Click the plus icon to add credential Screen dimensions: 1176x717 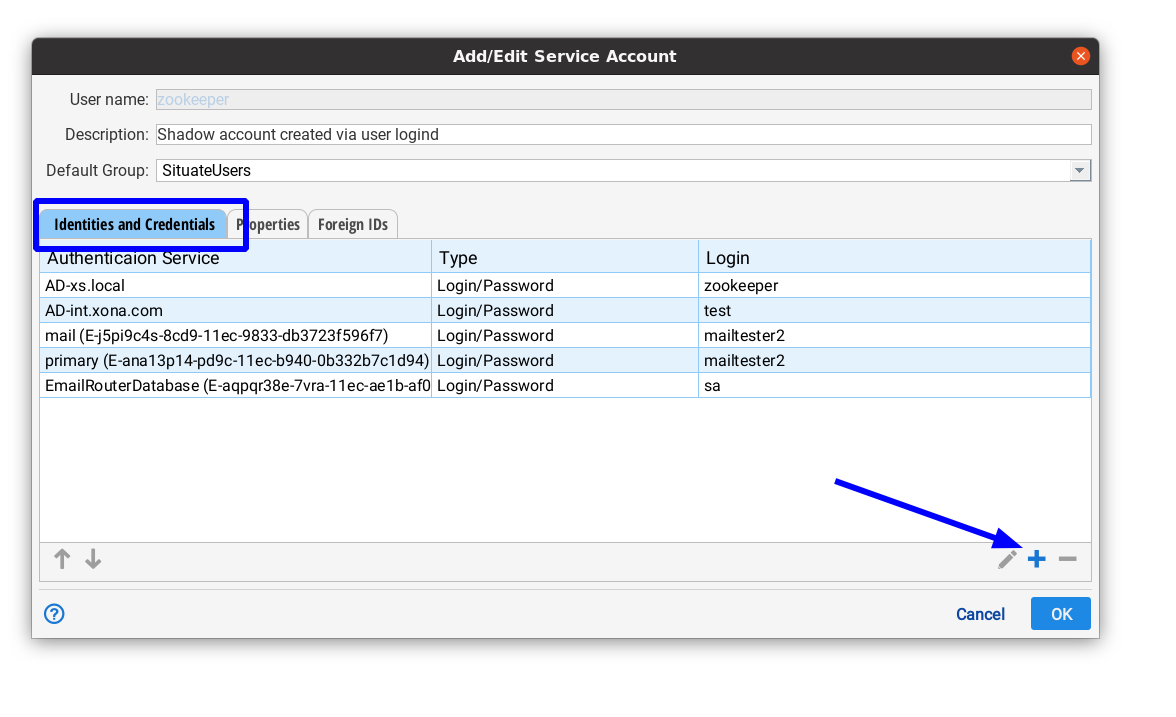pyautogui.click(x=1037, y=559)
